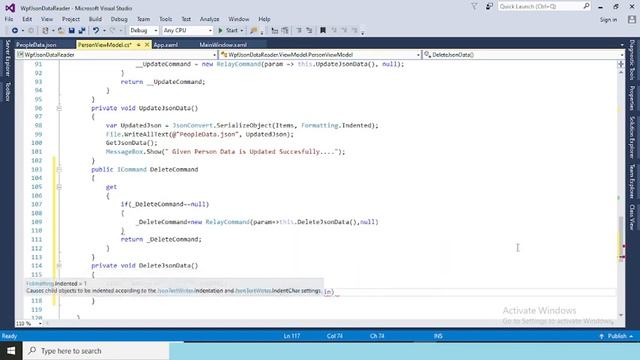This screenshot has height=360, width=640.
Task: Start debugging with the green Start button
Action: click(x=228, y=30)
